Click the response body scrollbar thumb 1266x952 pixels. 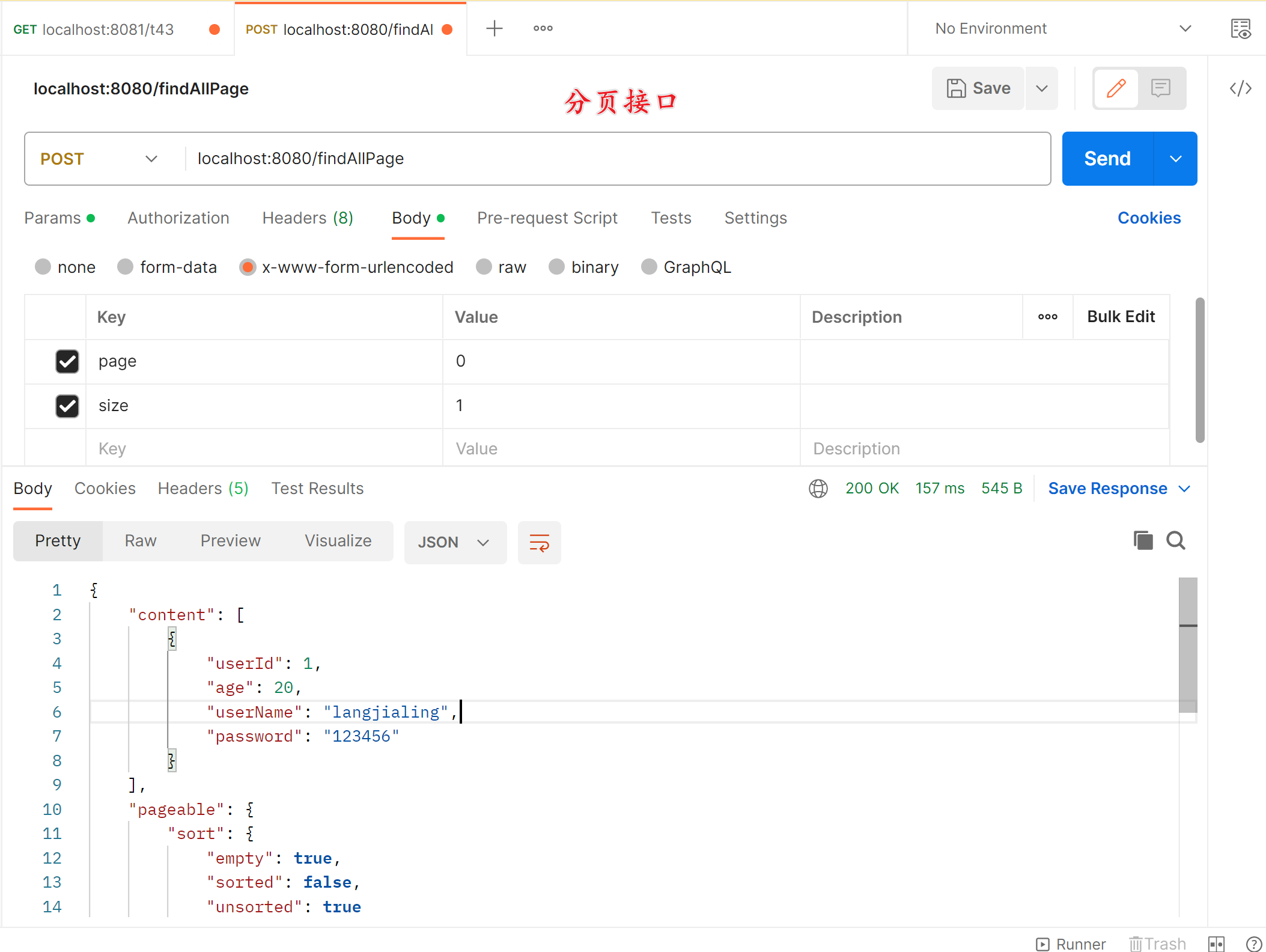1188,645
